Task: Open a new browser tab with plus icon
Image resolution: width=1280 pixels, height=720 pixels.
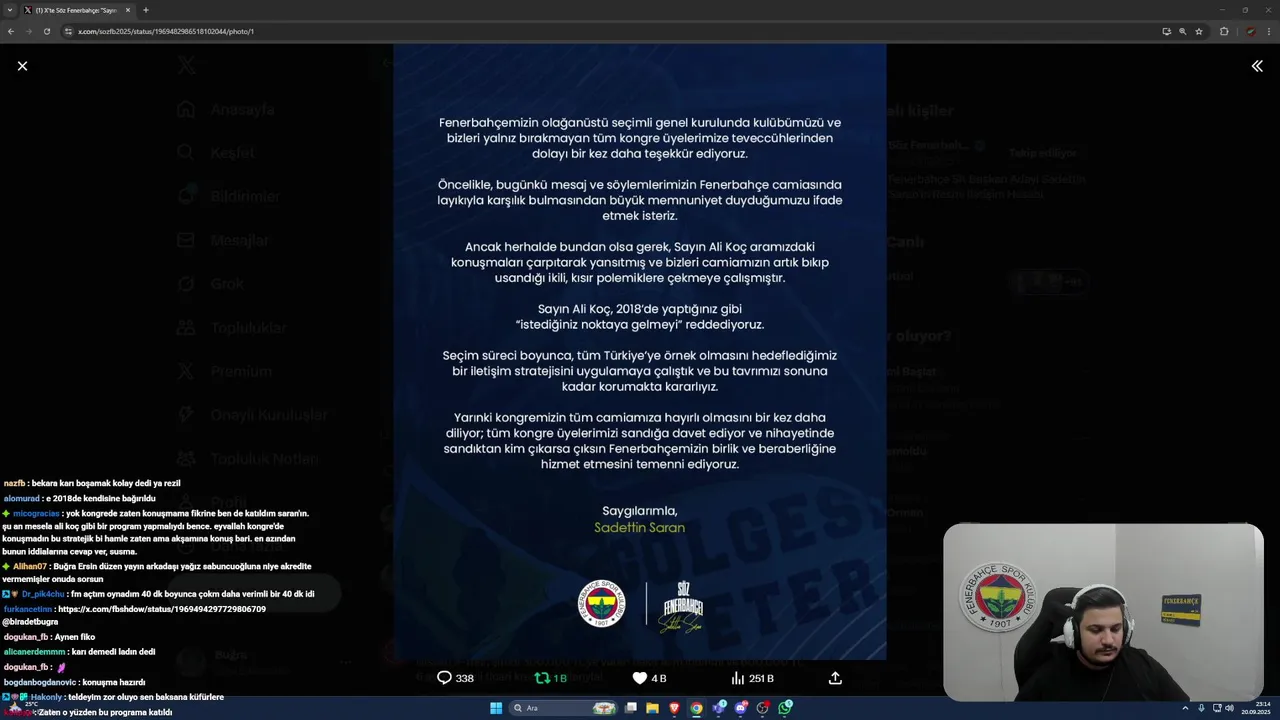Action: coord(146,10)
